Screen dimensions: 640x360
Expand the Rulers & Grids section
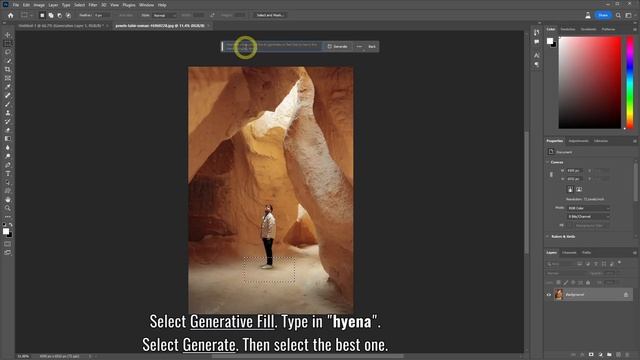point(548,236)
